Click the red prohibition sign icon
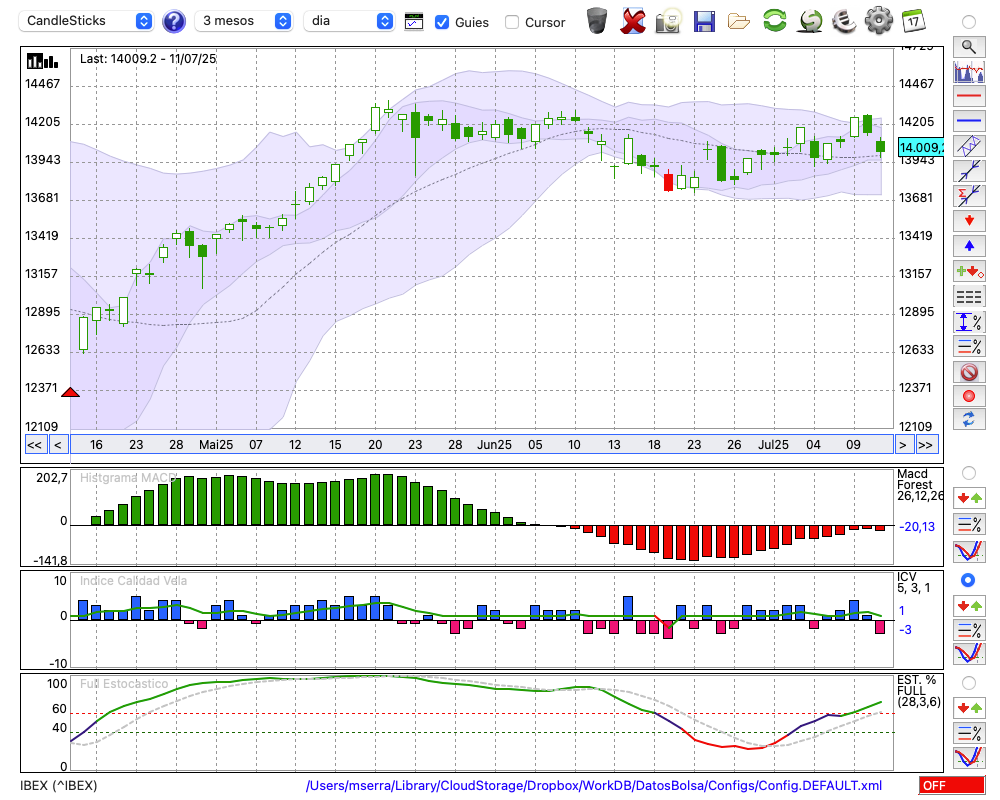The width and height of the screenshot is (1000, 800). coord(969,372)
